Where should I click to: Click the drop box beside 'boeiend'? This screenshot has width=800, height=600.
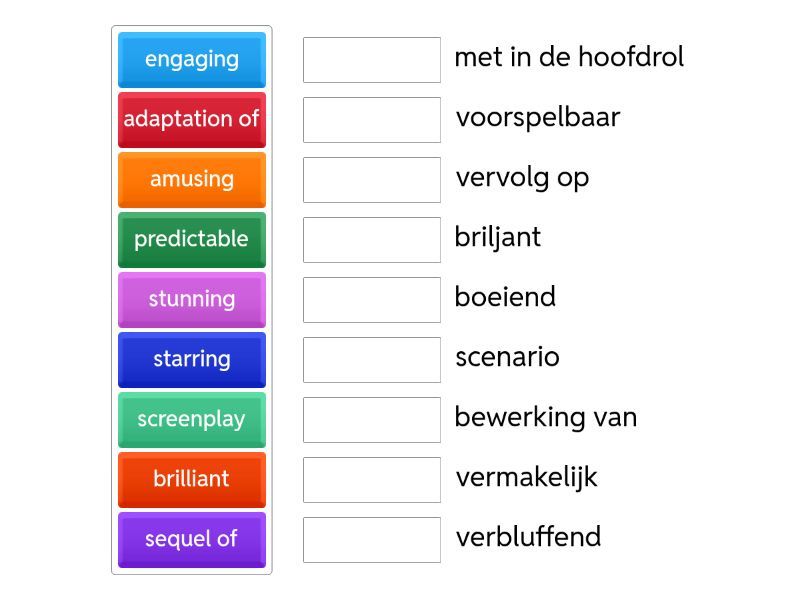pos(372,300)
